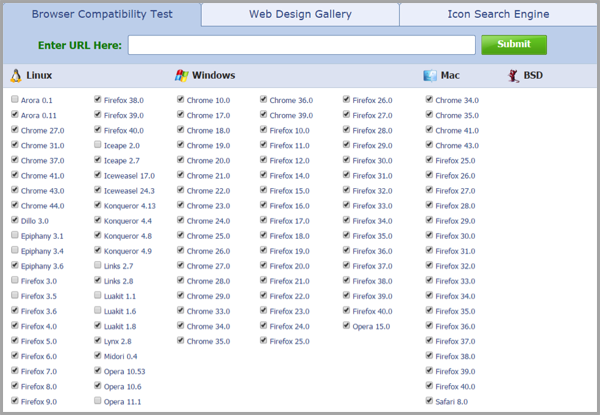The height and width of the screenshot is (415, 600).
Task: Uncheck Opera 10.53
Action: [x=98, y=370]
